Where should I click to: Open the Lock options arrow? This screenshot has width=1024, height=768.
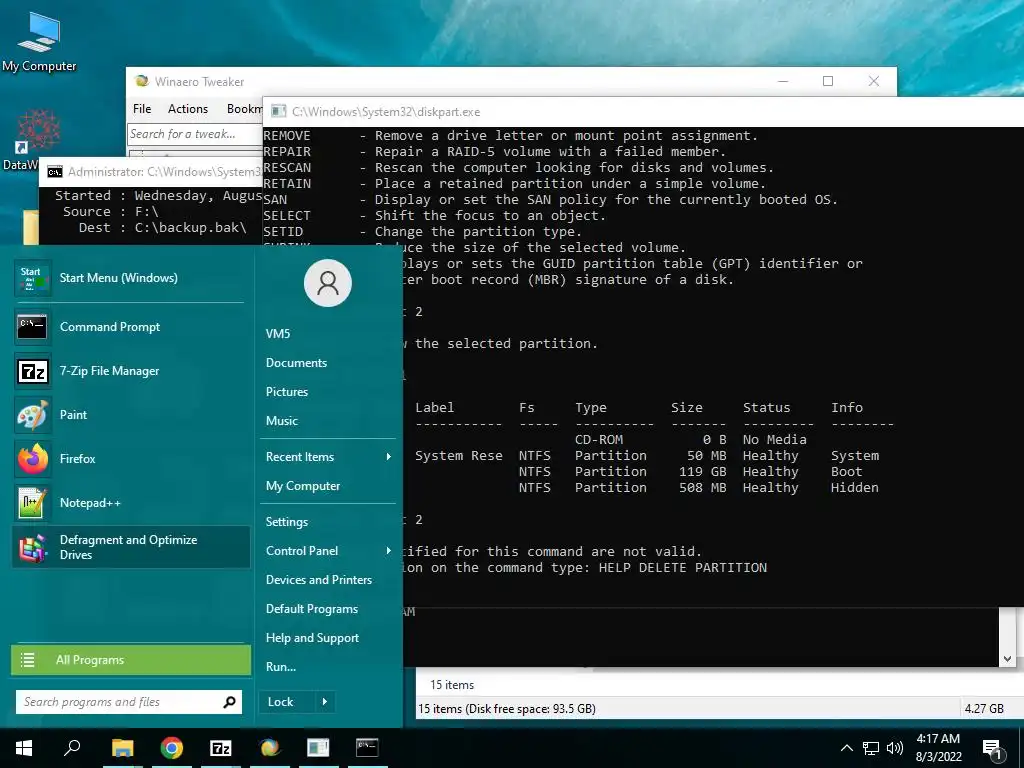click(x=325, y=702)
